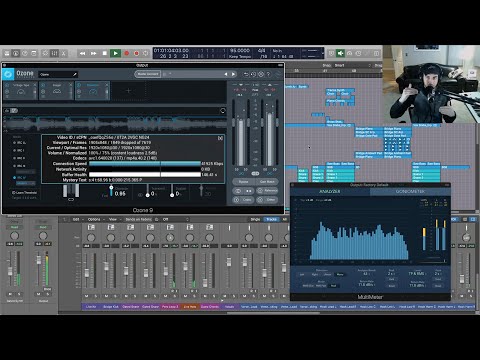Toggle power on the Maximizer module

click(x=79, y=85)
